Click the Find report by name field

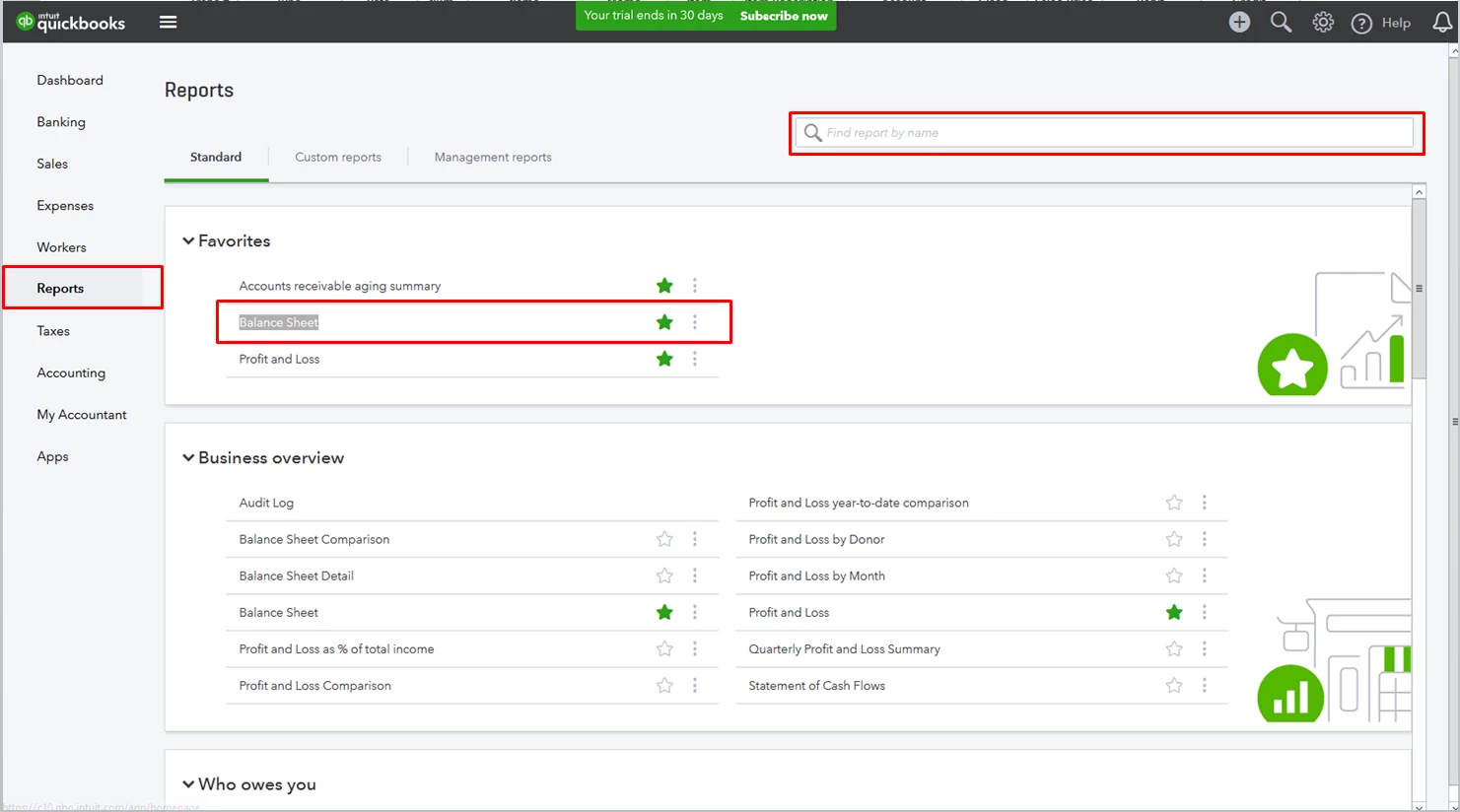[x=1104, y=133]
